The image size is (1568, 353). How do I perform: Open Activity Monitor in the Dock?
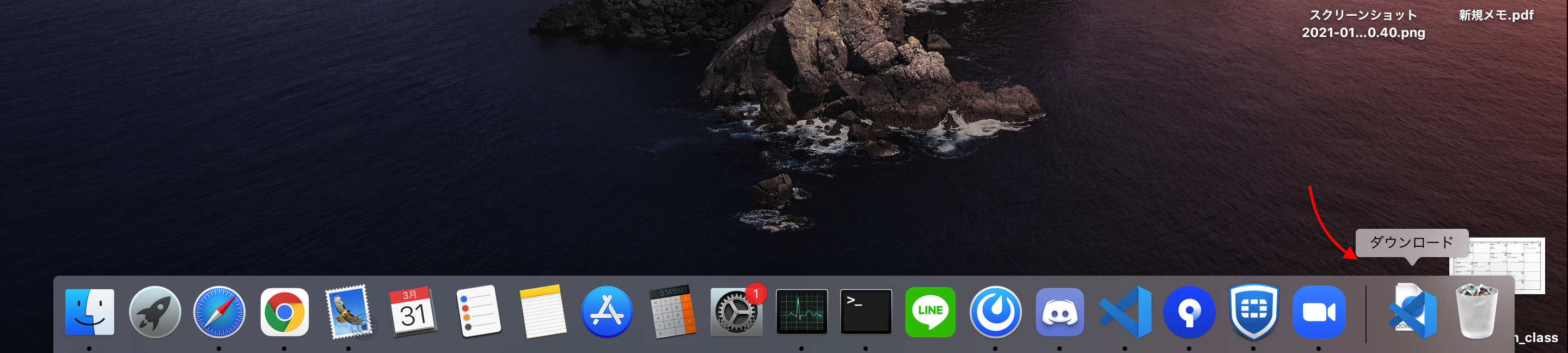tap(801, 312)
